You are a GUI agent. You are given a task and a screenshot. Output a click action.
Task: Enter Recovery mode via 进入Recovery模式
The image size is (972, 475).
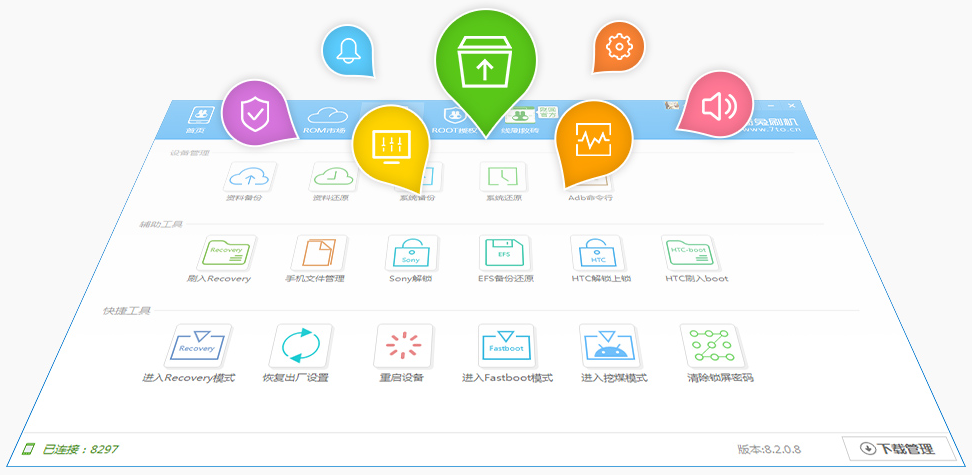(x=197, y=346)
